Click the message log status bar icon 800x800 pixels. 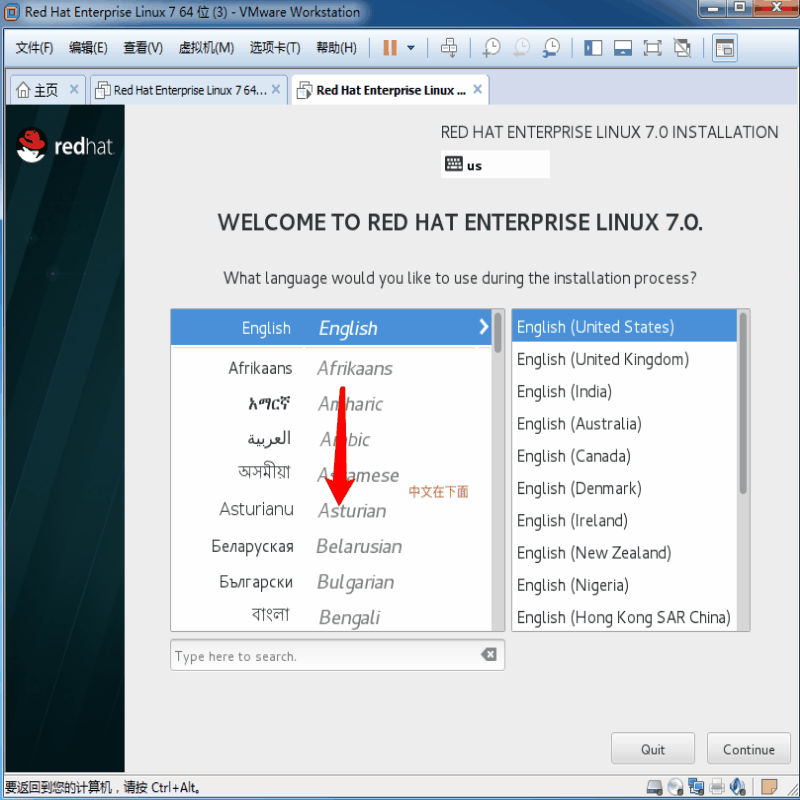[x=769, y=787]
